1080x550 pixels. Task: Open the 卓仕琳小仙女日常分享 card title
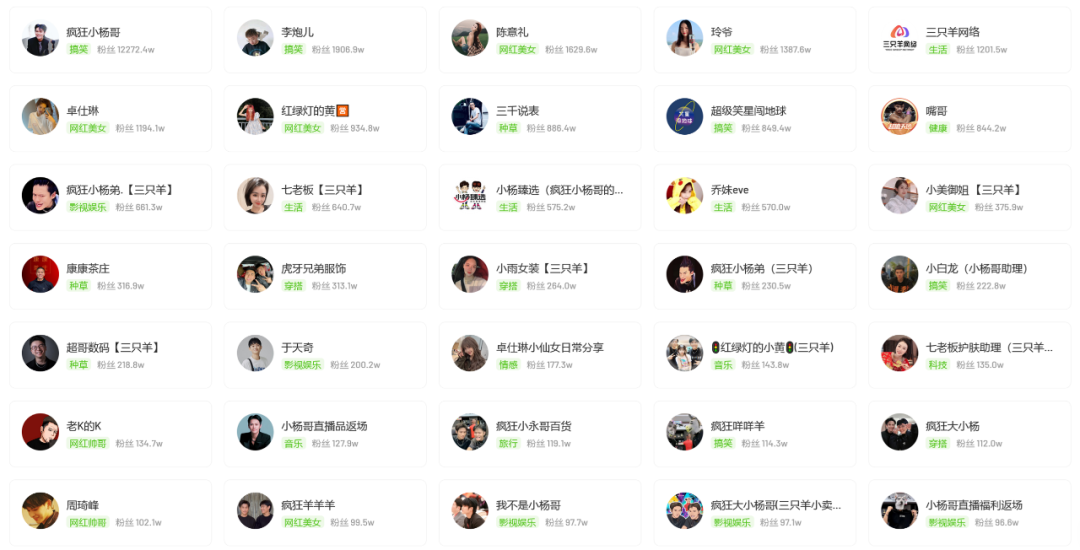click(x=550, y=348)
